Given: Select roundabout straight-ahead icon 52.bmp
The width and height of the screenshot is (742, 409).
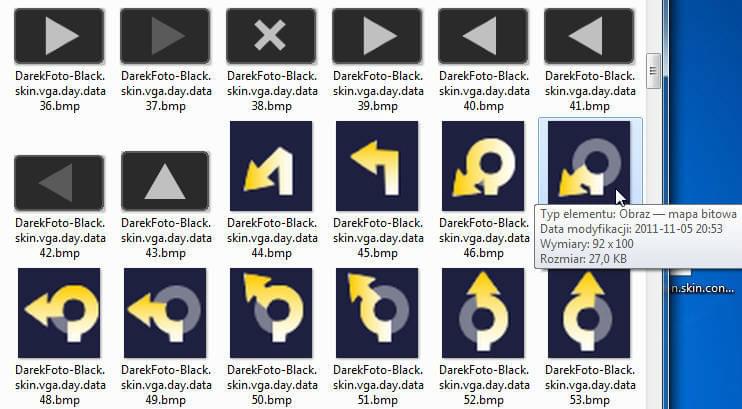Looking at the screenshot, I should pyautogui.click(x=483, y=313).
